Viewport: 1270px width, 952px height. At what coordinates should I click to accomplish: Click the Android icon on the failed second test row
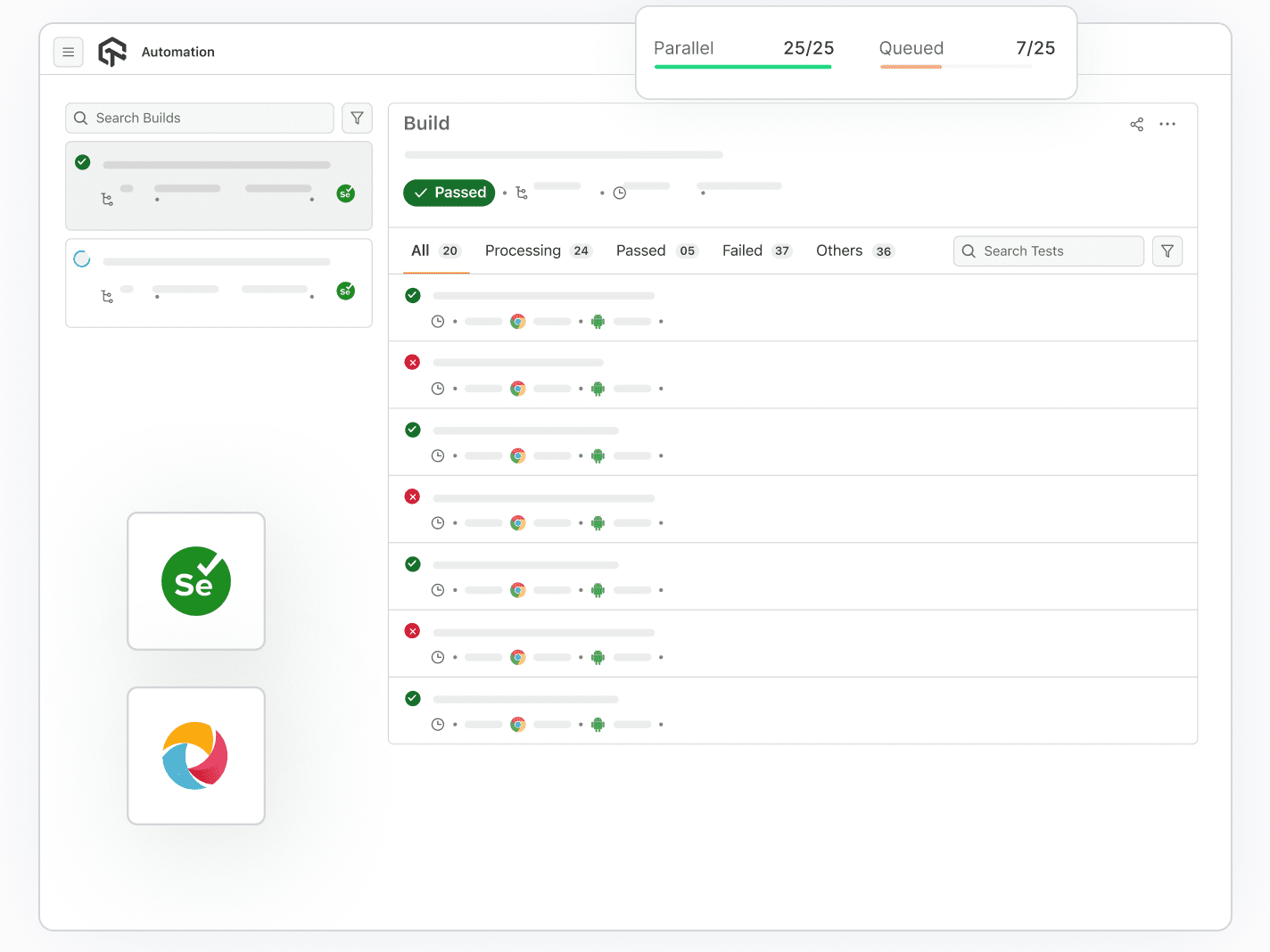(x=597, y=389)
